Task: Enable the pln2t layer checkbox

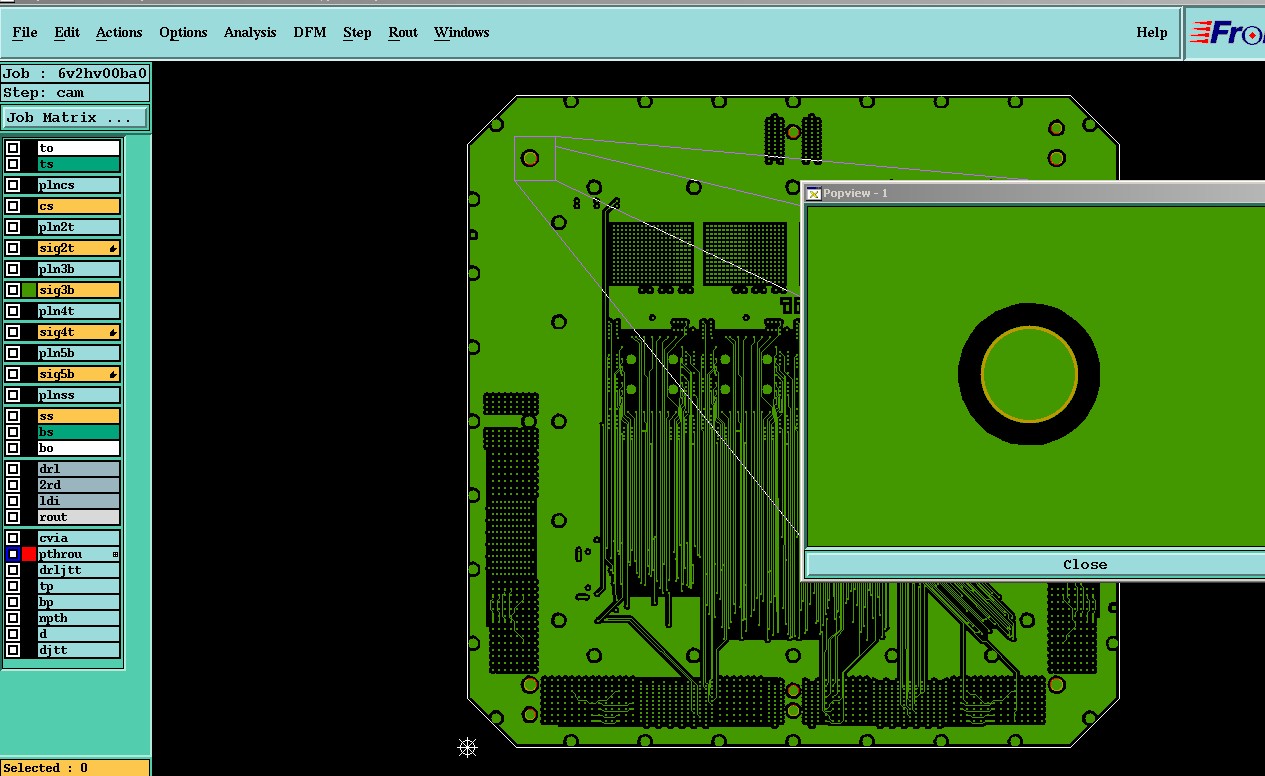Action: 13,227
